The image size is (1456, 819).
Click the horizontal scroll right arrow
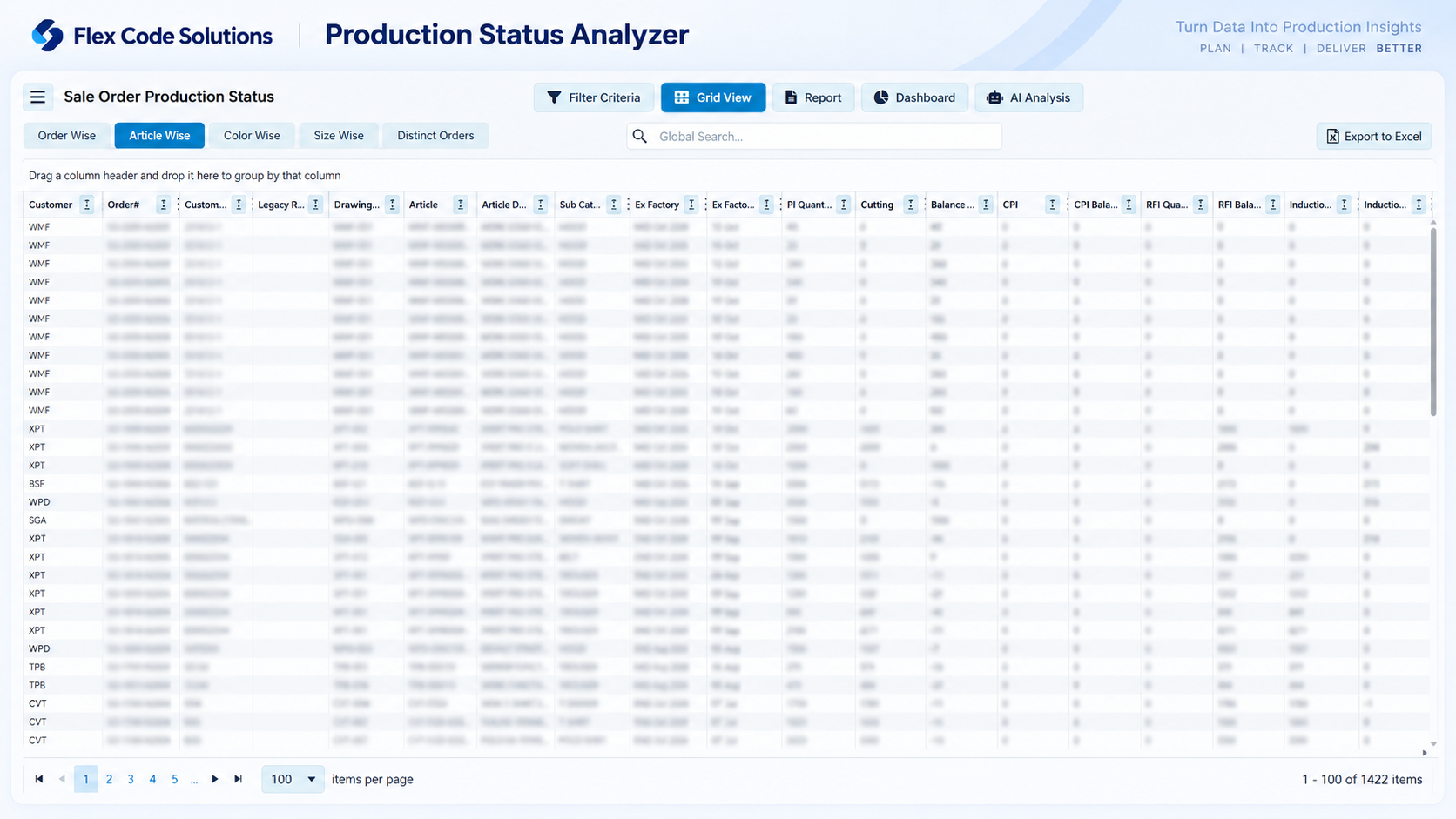point(1425,752)
